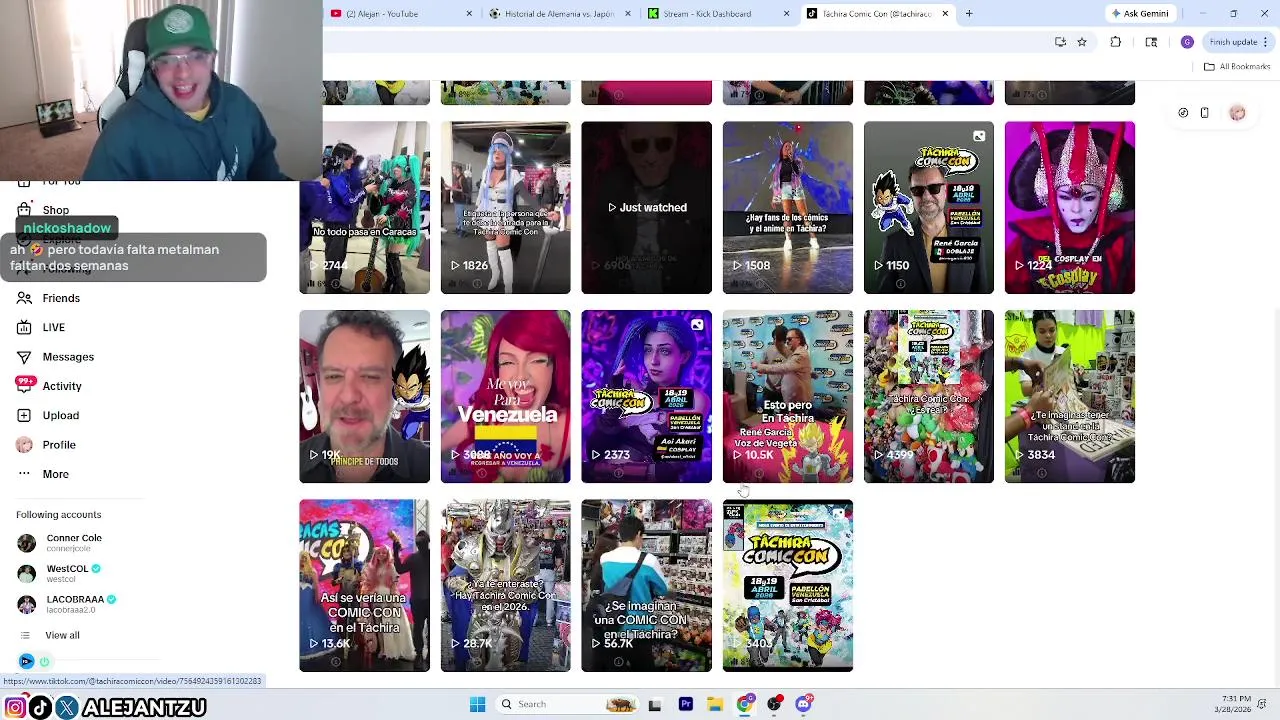
Task: Click the install app icon in address bar
Action: click(1060, 42)
